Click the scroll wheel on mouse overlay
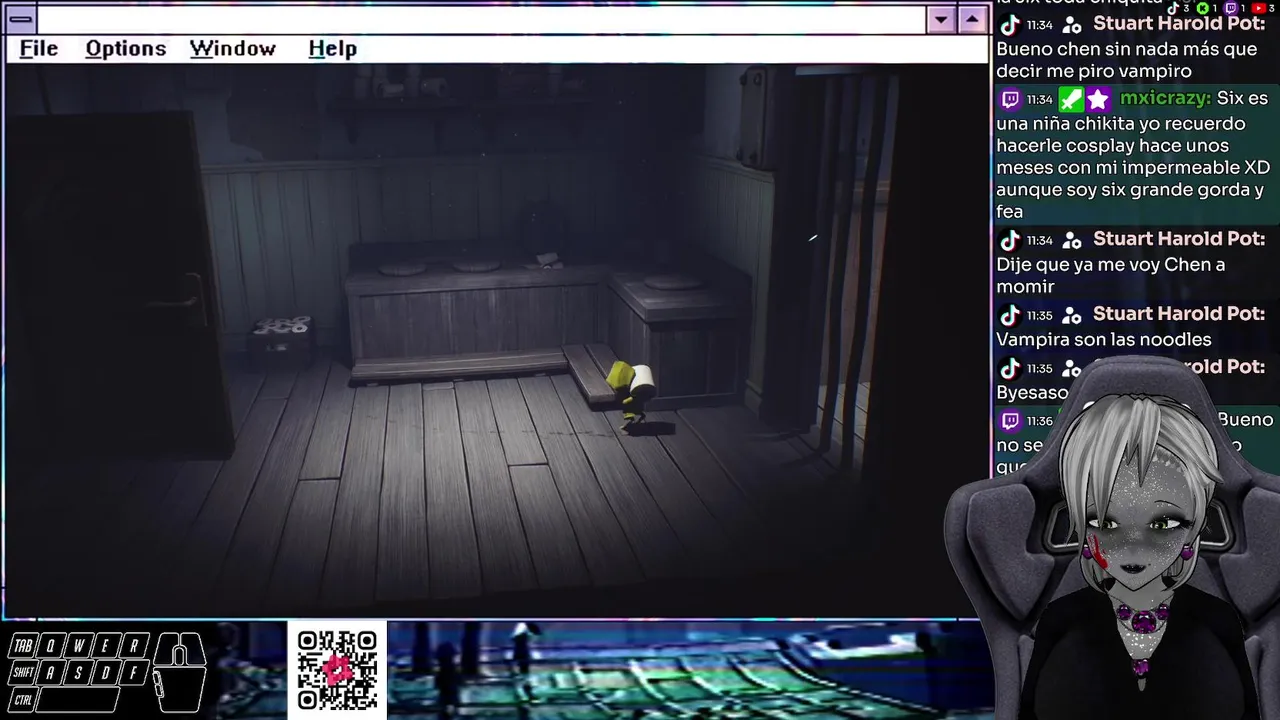The height and width of the screenshot is (720, 1280). click(179, 655)
